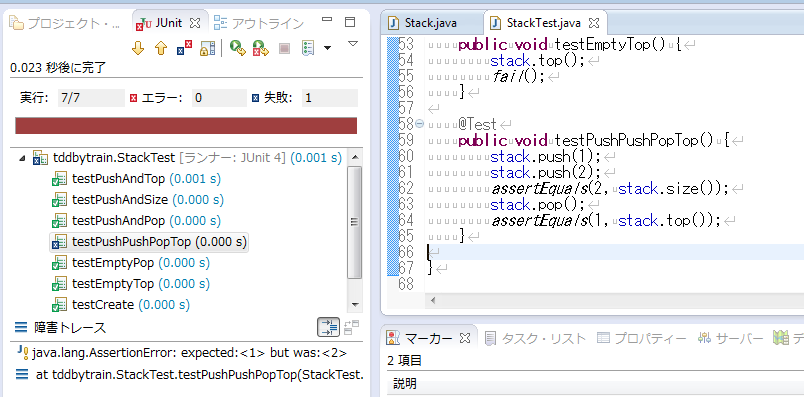Rerun the test icon

237,49
